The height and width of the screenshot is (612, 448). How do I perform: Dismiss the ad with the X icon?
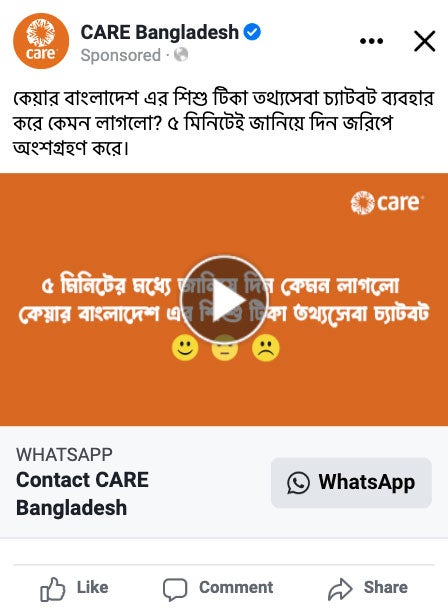pyautogui.click(x=425, y=41)
